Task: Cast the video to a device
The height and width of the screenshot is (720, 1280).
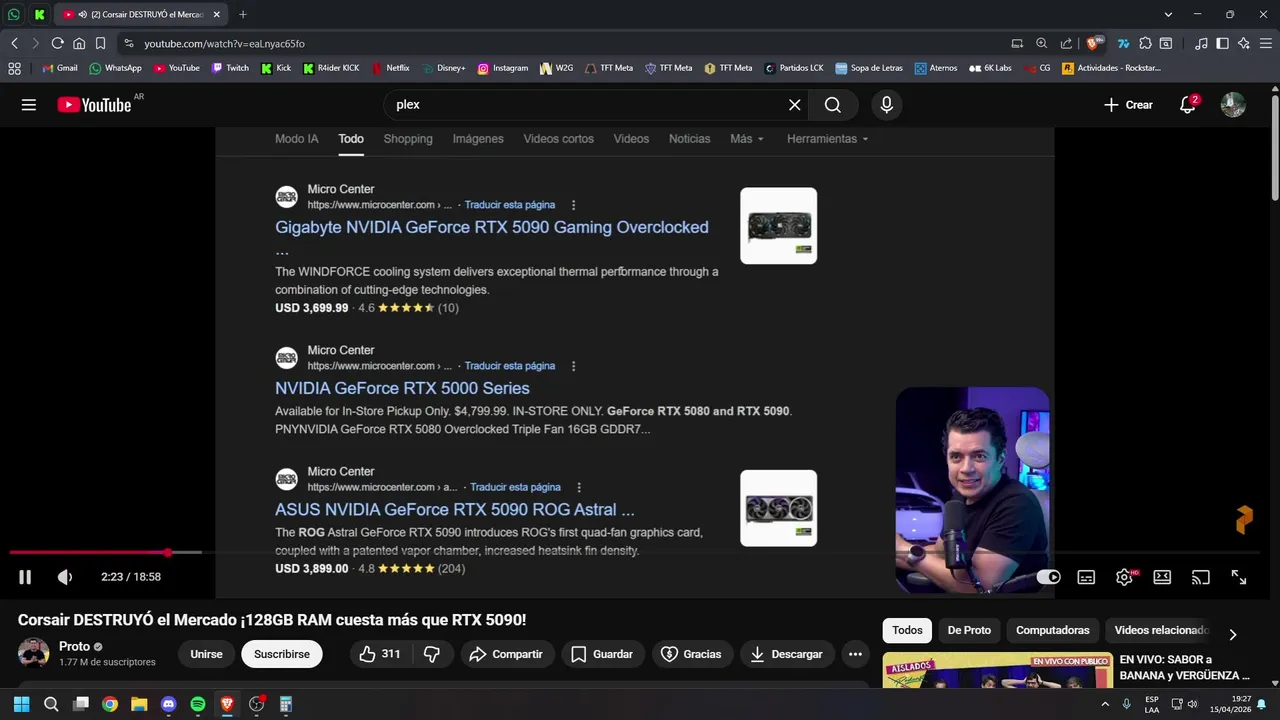Action: tap(1200, 577)
